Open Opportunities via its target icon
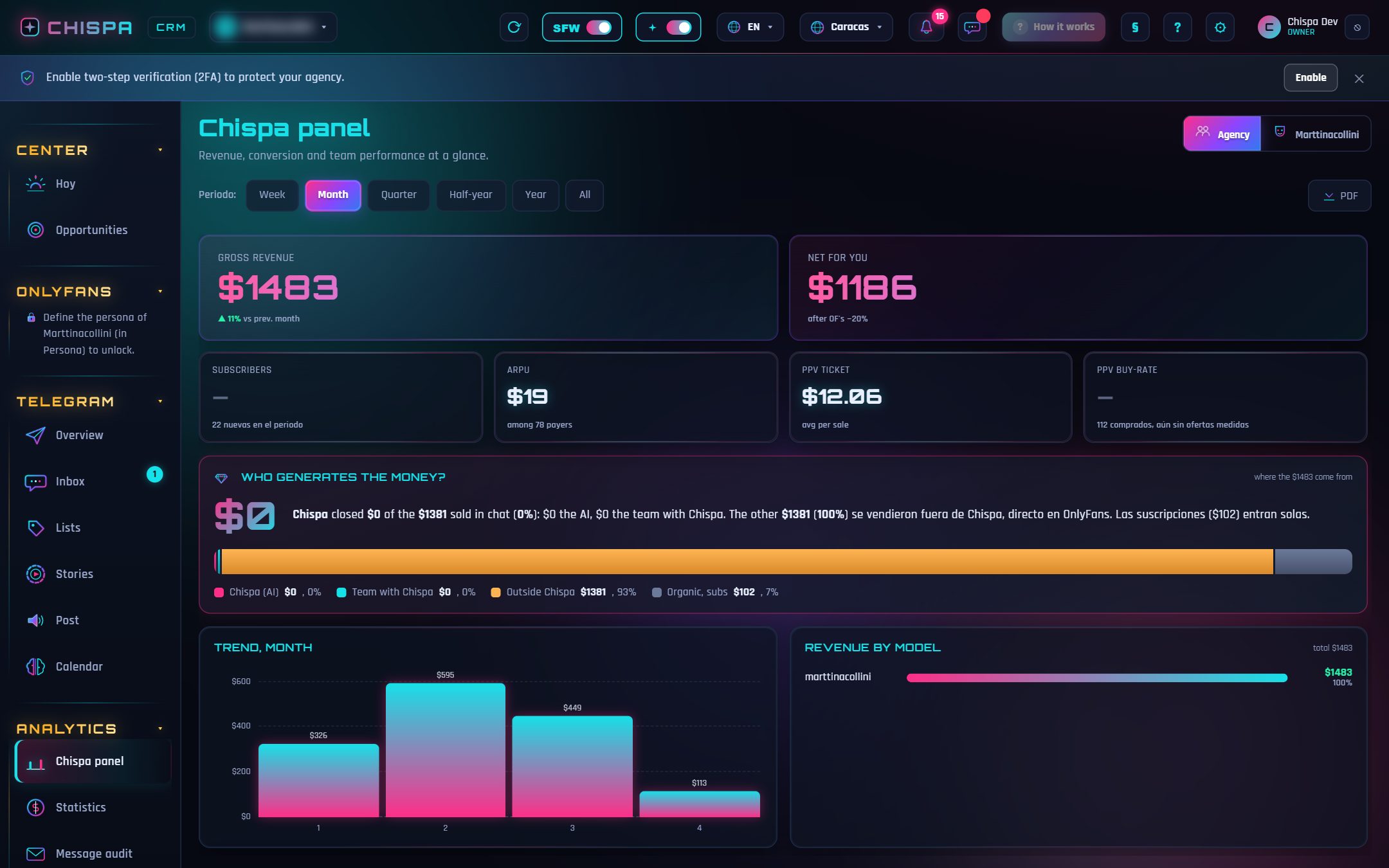 coord(35,230)
